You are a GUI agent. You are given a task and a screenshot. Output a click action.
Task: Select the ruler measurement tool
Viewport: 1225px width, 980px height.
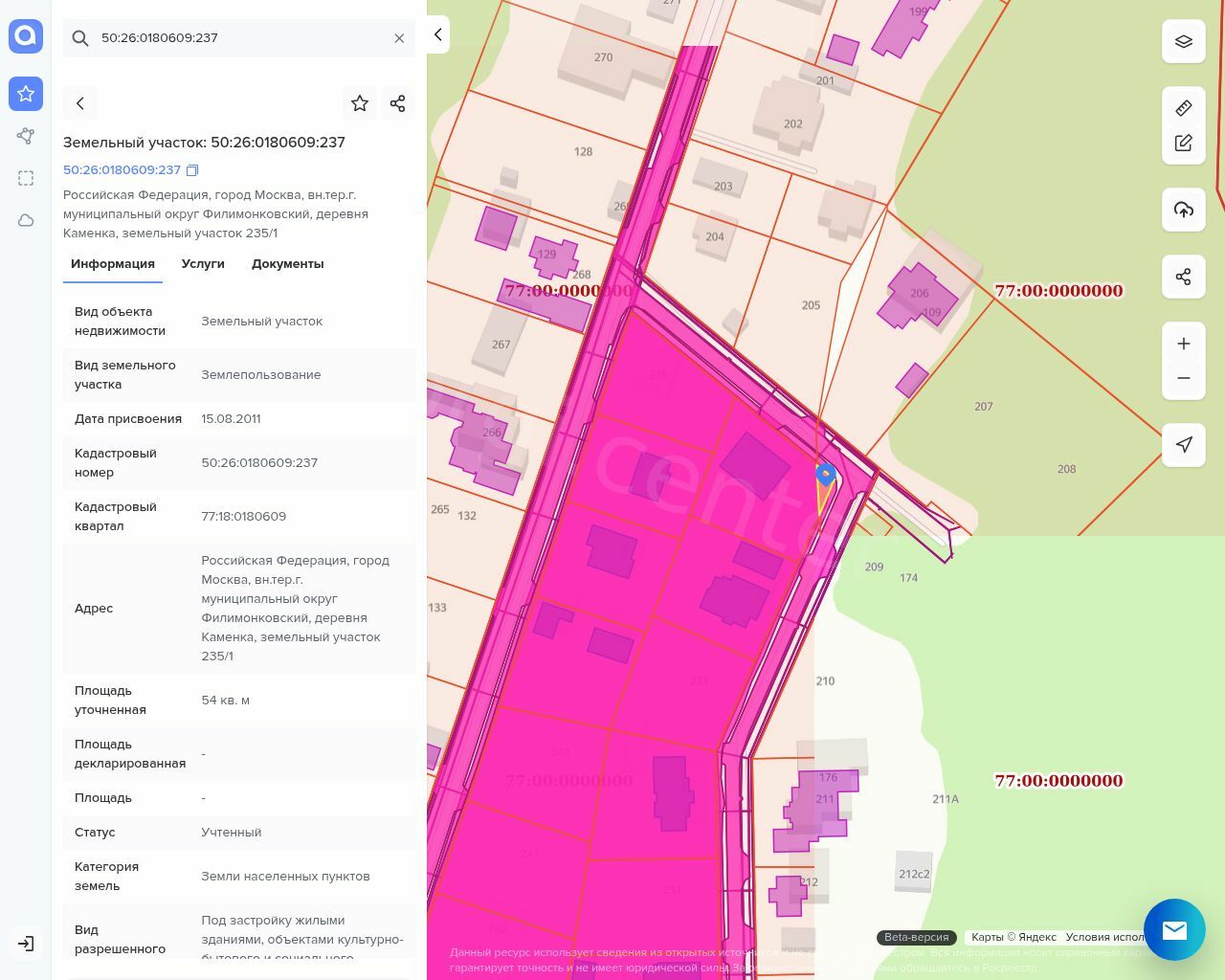click(x=1184, y=108)
